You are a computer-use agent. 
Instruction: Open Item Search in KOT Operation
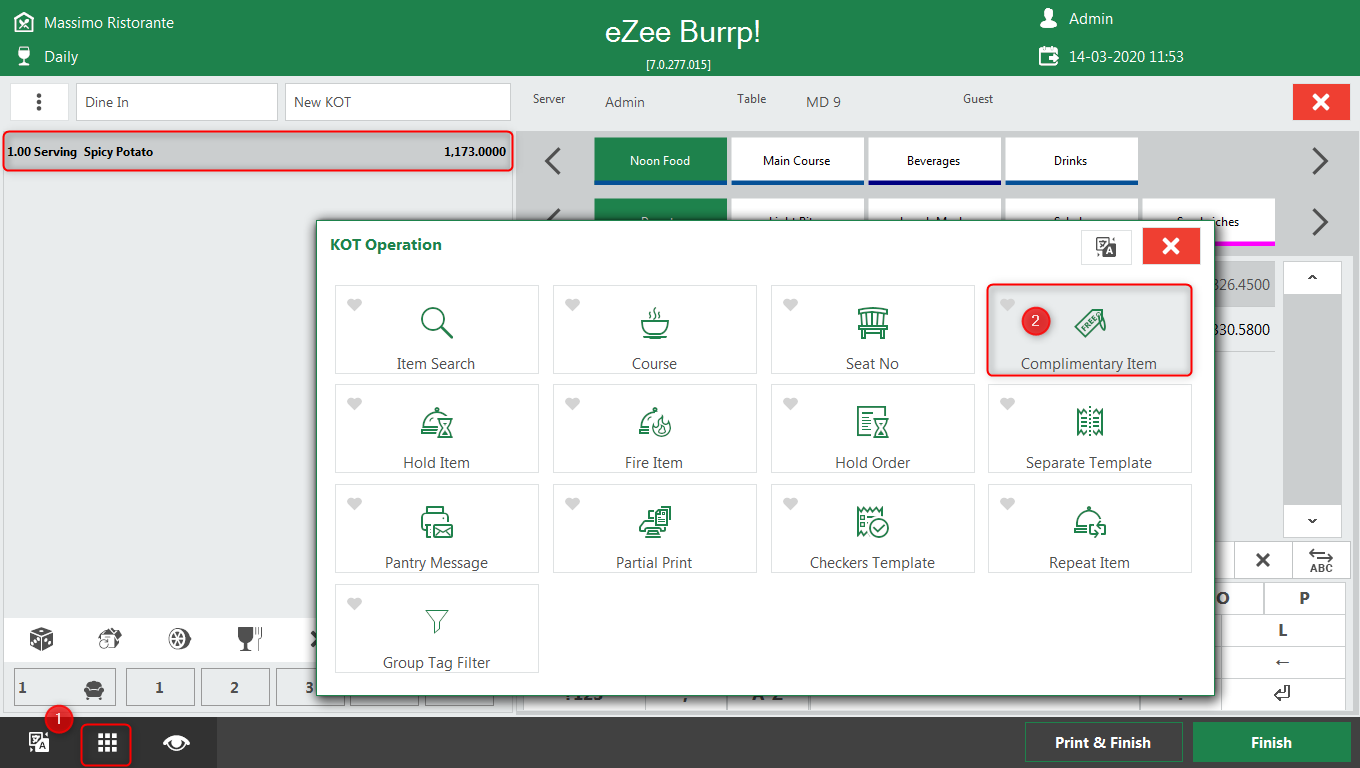coord(436,330)
